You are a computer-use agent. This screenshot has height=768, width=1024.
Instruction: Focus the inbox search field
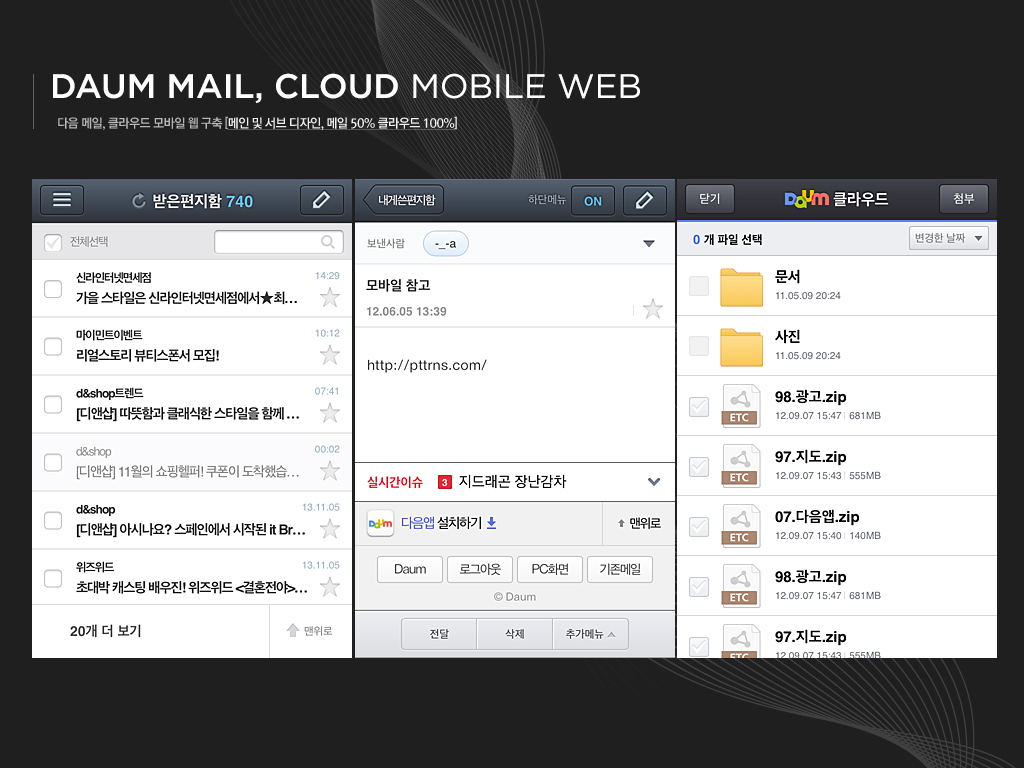[279, 242]
